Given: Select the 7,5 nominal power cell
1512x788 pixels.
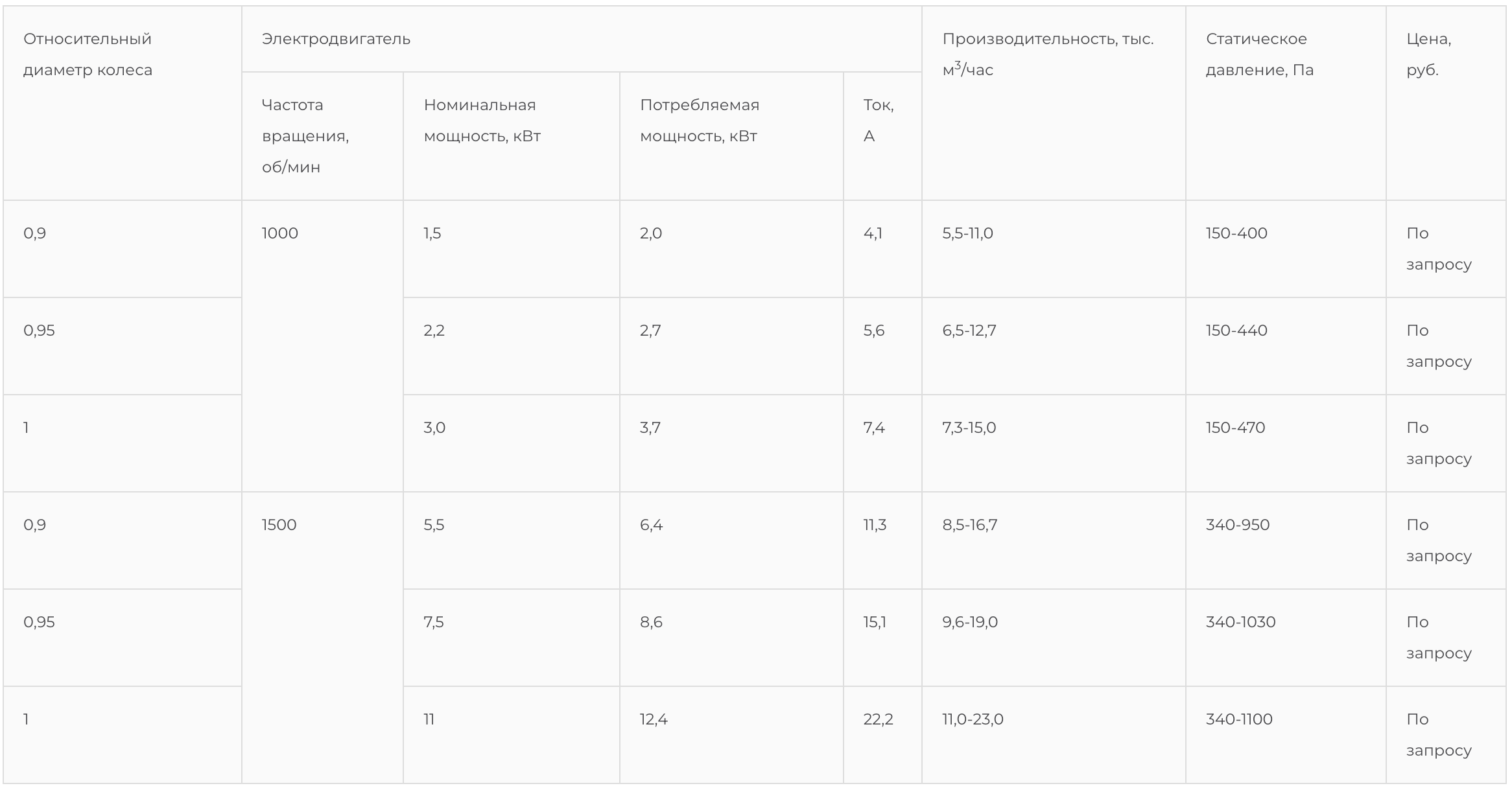Looking at the screenshot, I should [x=434, y=622].
